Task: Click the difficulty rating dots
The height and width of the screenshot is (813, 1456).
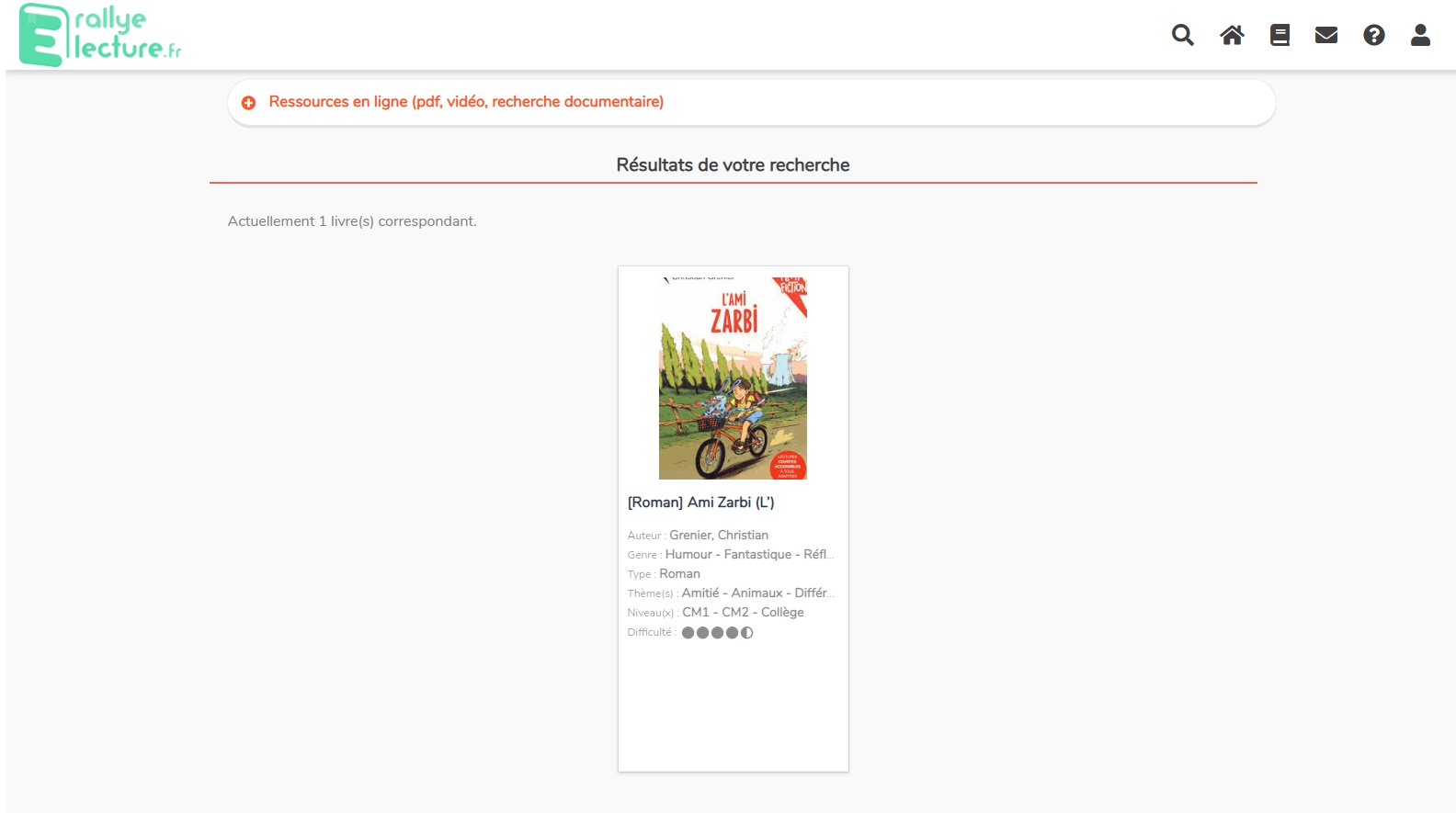Action: pos(717,632)
